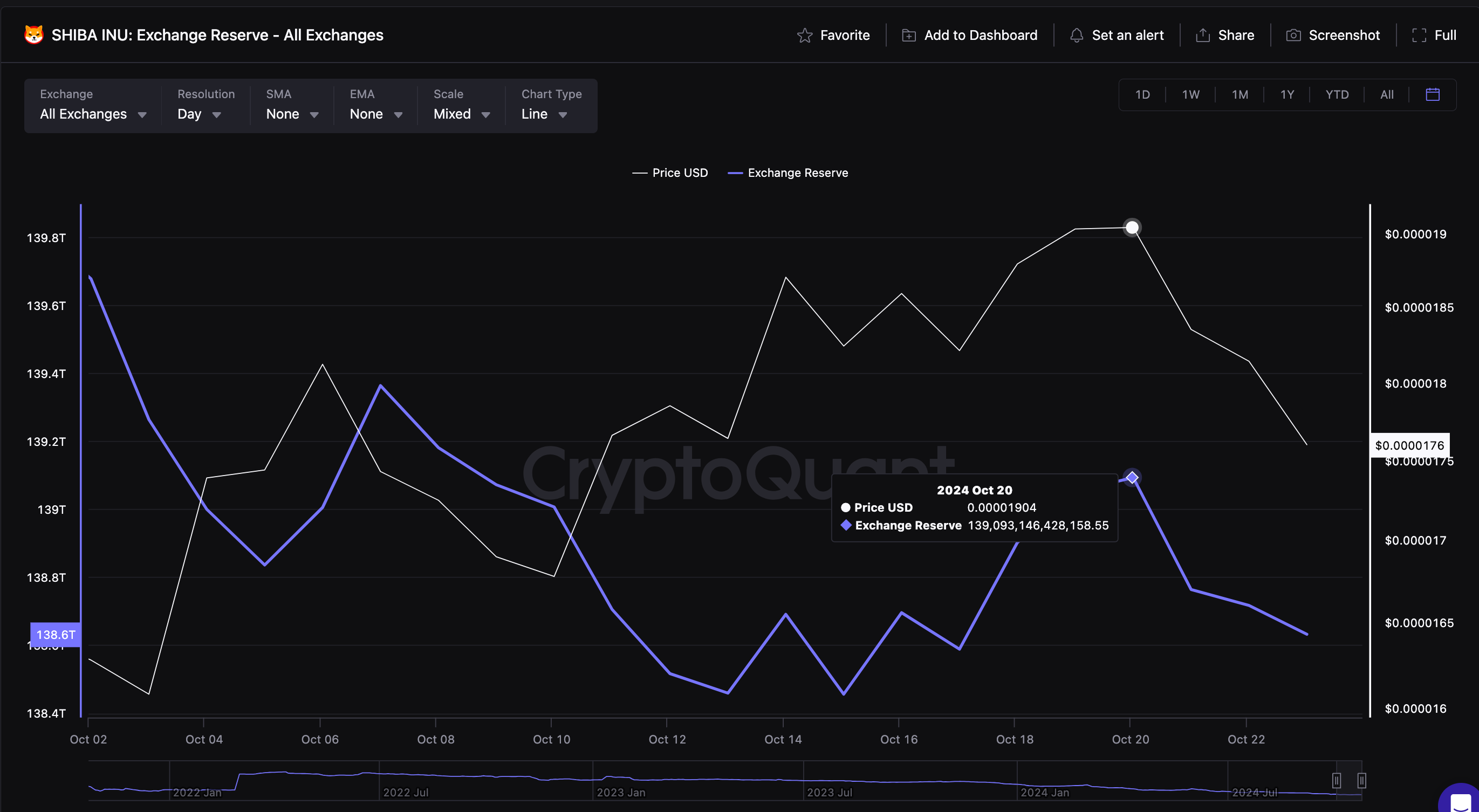
Task: Click the Shiba Inu coin logo icon
Action: (x=34, y=35)
